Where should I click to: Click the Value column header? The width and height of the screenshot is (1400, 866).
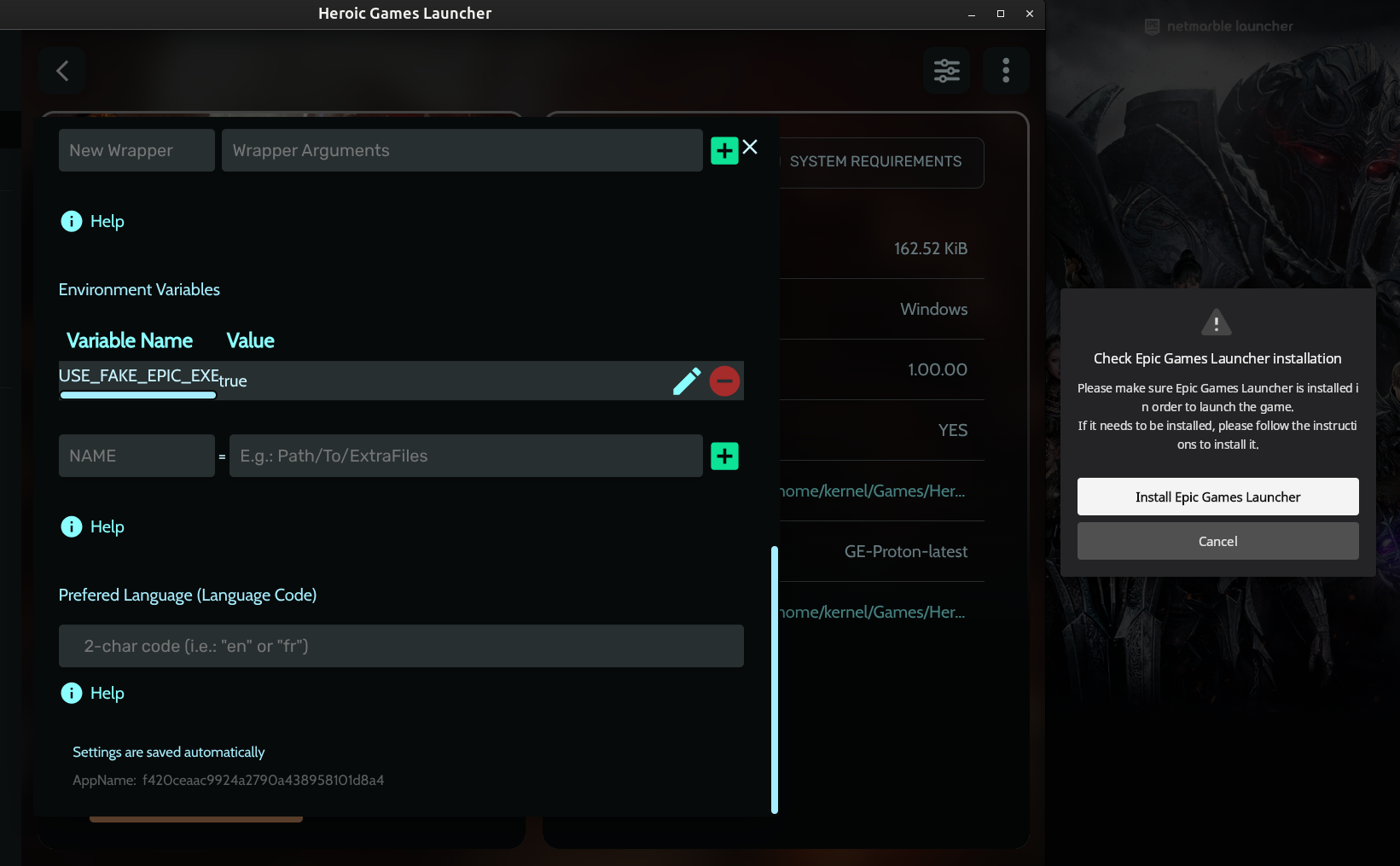pyautogui.click(x=250, y=341)
